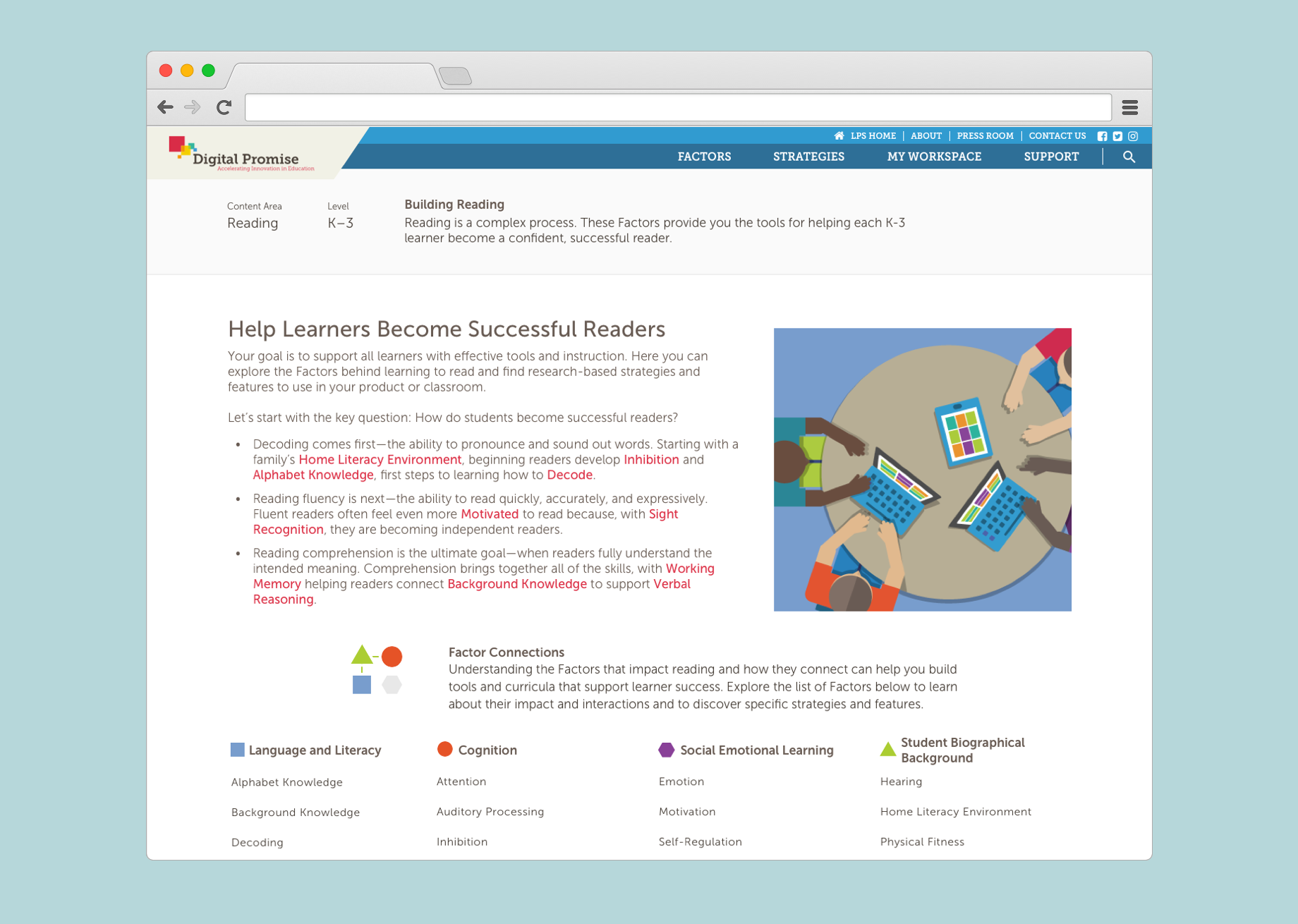Screen dimensions: 1298x924
Task: Open the browser hamburger menu
Action: click(1129, 107)
